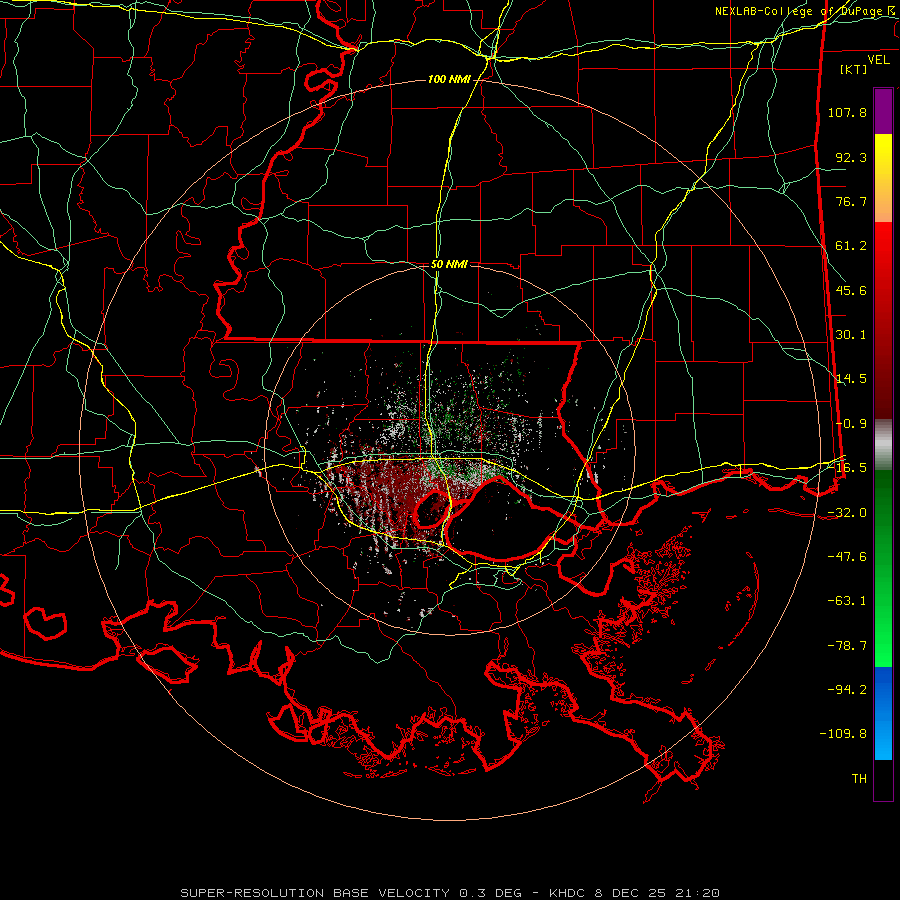
Task: Click the -94.2 velocity legend value
Action: [847, 690]
